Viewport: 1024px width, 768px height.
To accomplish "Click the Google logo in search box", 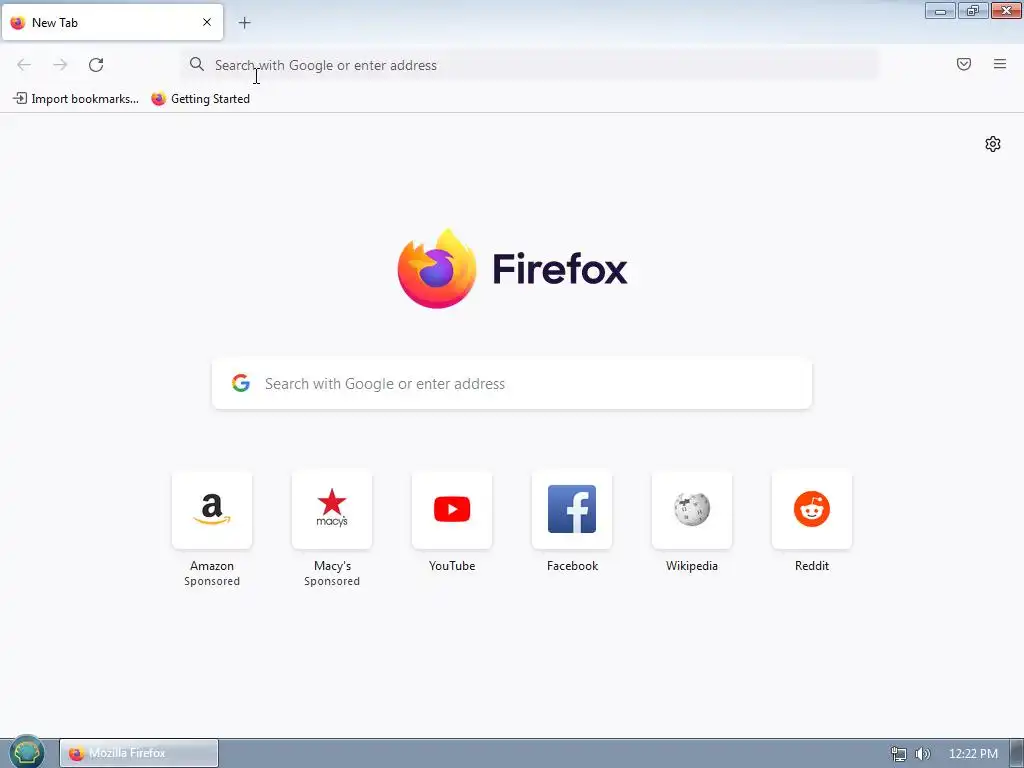I will pos(241,383).
